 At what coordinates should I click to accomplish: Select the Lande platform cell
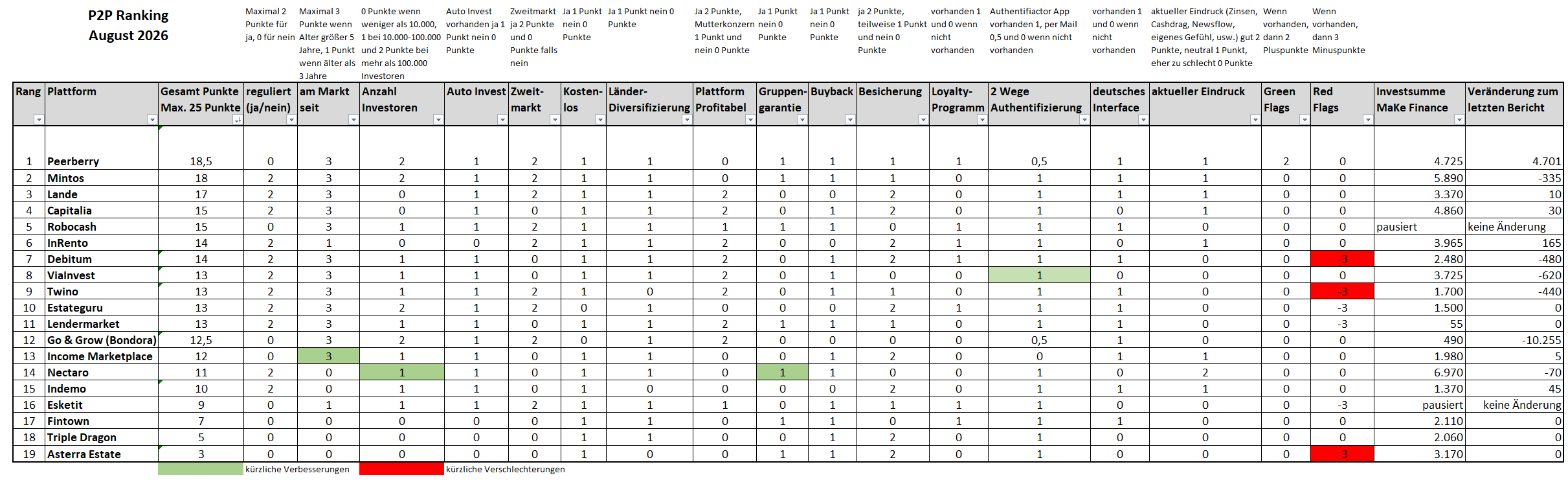point(102,194)
